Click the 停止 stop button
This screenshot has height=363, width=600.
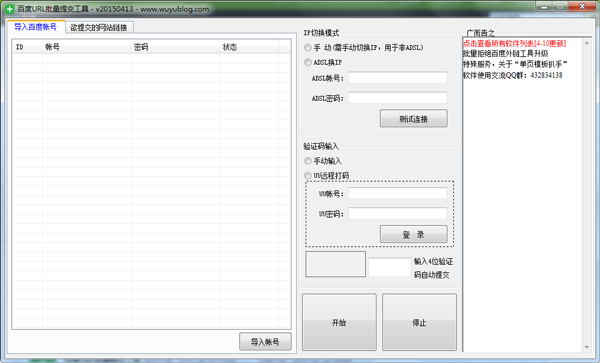419,322
